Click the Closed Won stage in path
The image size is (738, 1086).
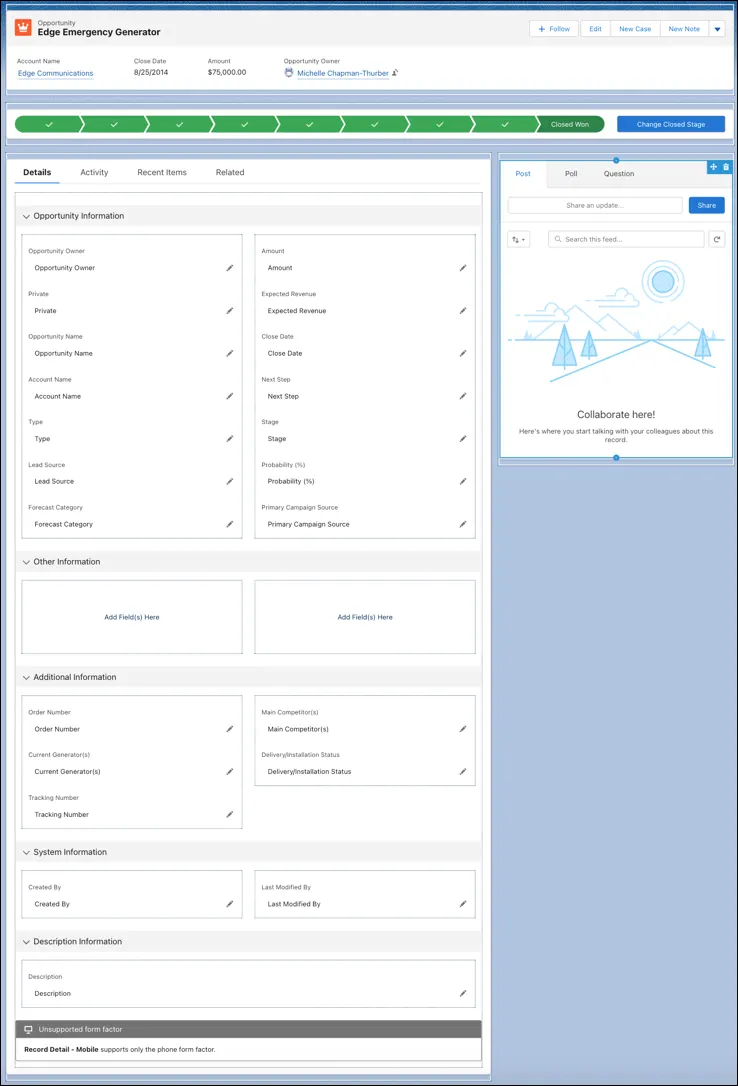tap(570, 125)
